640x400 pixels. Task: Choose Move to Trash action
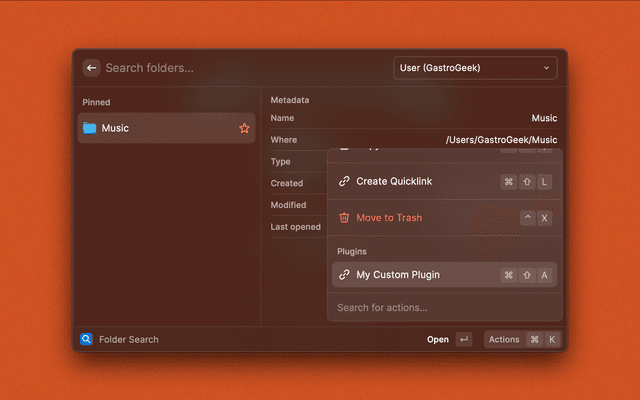[389, 218]
